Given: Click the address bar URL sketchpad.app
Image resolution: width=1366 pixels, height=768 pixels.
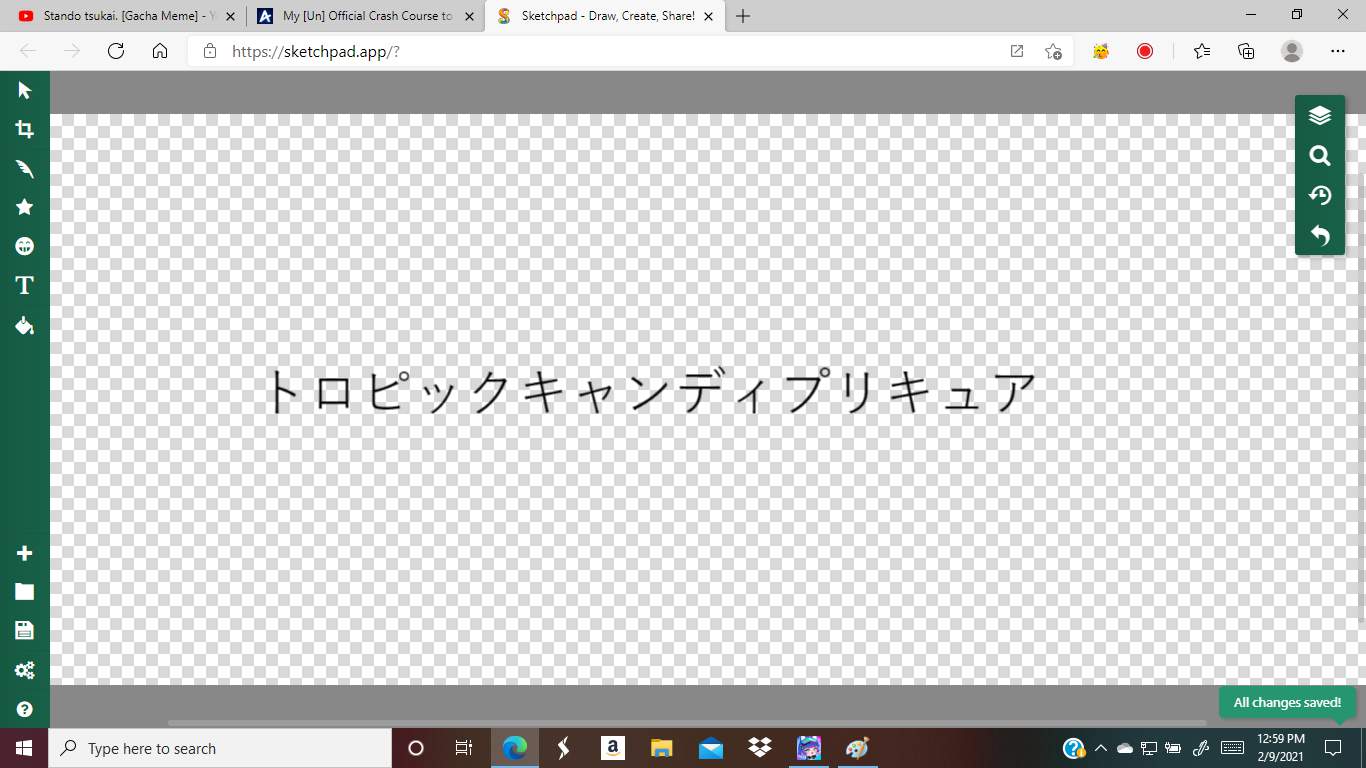Looking at the screenshot, I should [x=316, y=51].
